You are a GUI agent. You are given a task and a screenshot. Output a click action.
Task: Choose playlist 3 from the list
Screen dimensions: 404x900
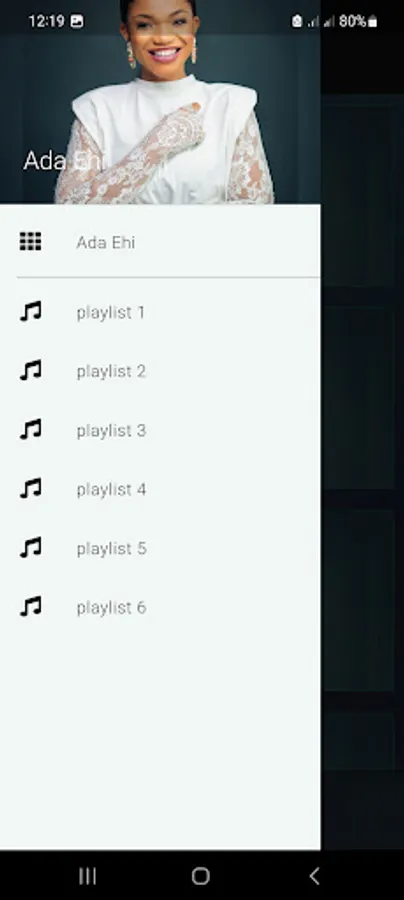(x=160, y=430)
